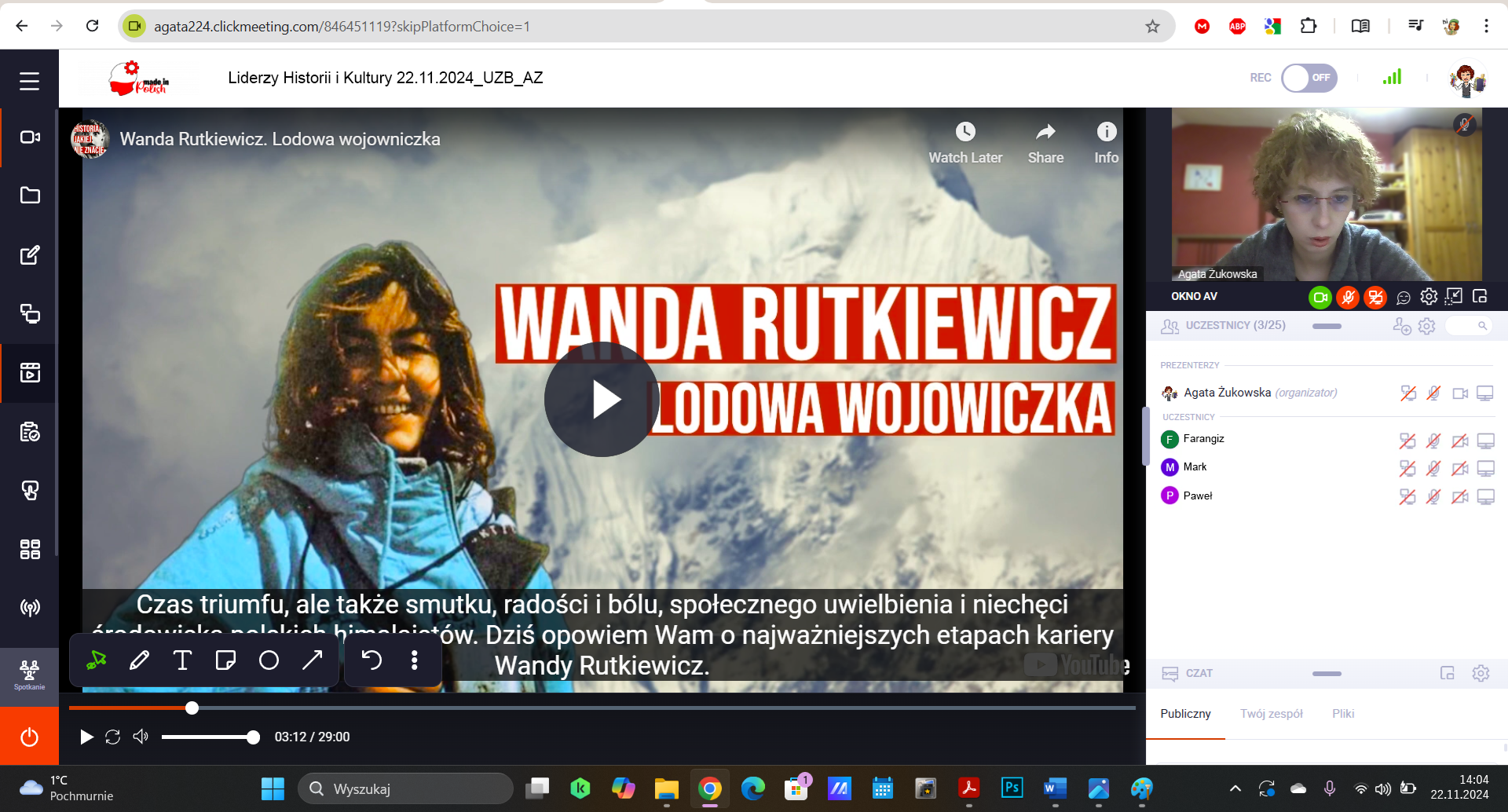Screen dimensions: 1508x812
Task: Click Info on the YouTube video
Action: 1107,143
